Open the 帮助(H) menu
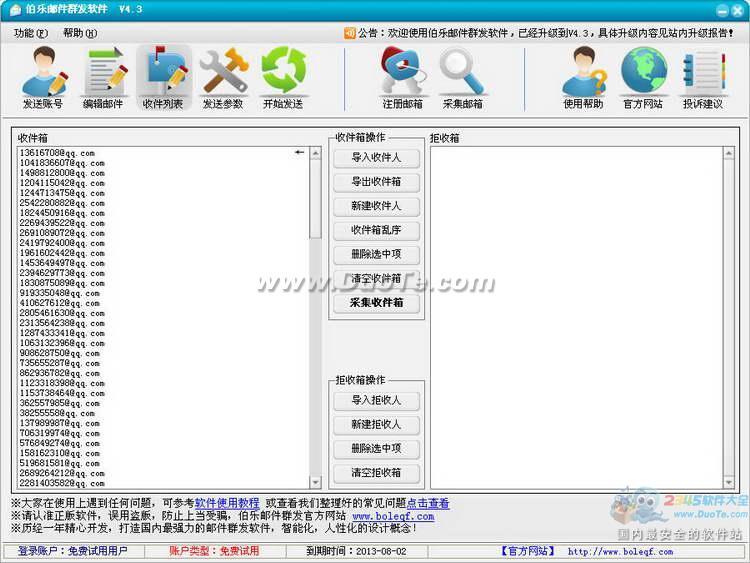This screenshot has height=563, width=750. pyautogui.click(x=80, y=33)
